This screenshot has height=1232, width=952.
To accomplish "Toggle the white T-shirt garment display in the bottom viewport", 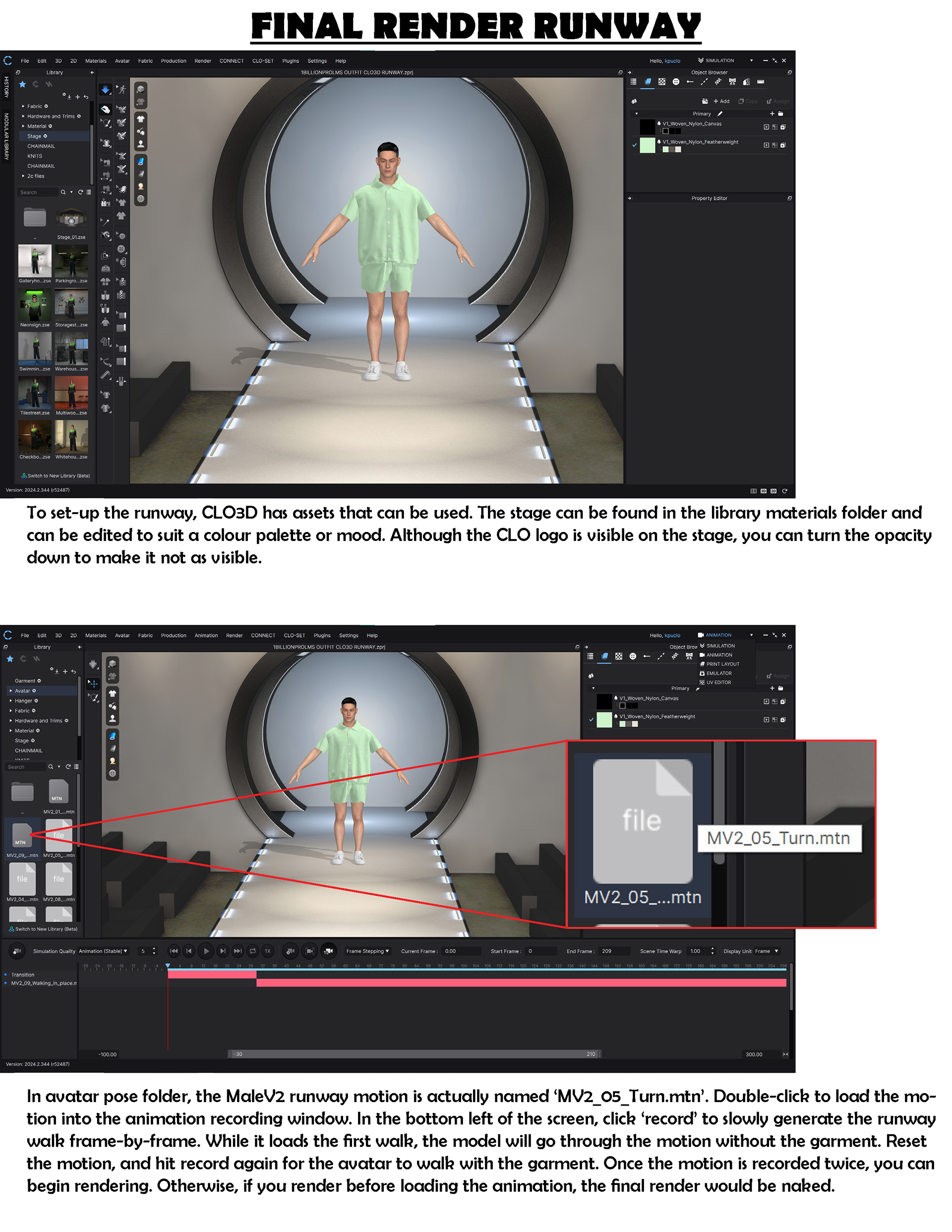I will click(112, 694).
